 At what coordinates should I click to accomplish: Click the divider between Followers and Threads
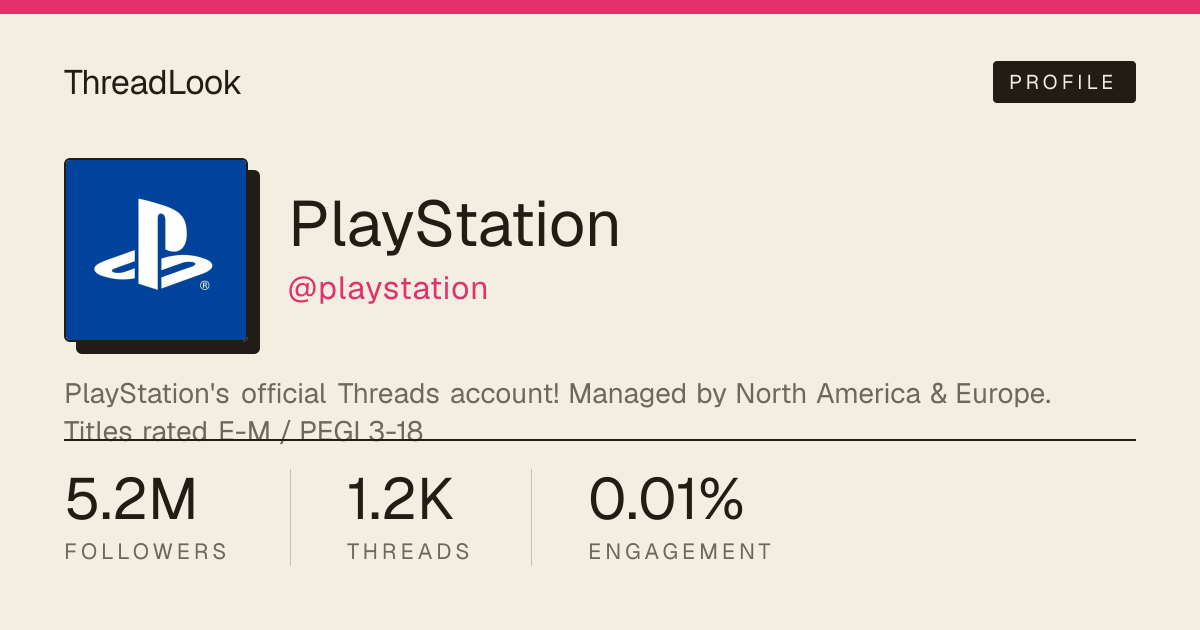click(x=290, y=517)
